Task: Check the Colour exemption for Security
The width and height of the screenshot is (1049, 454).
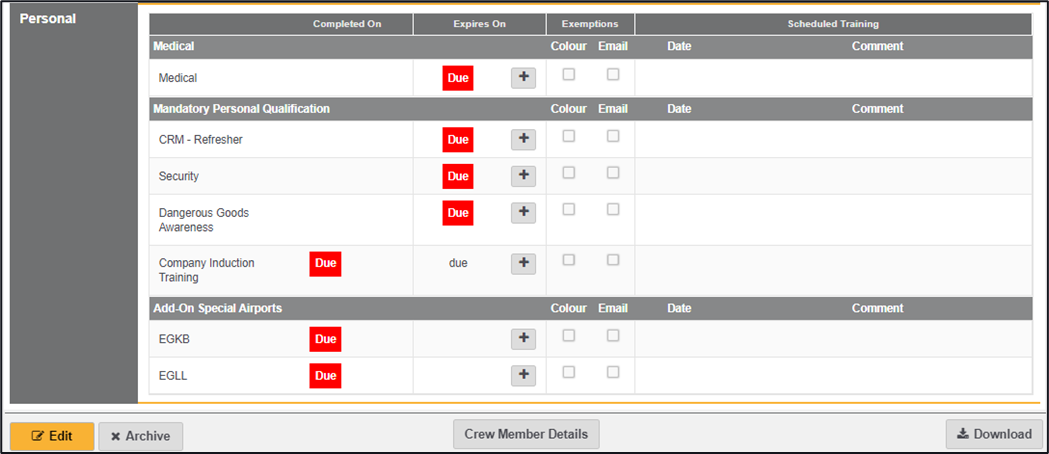Action: 569,173
